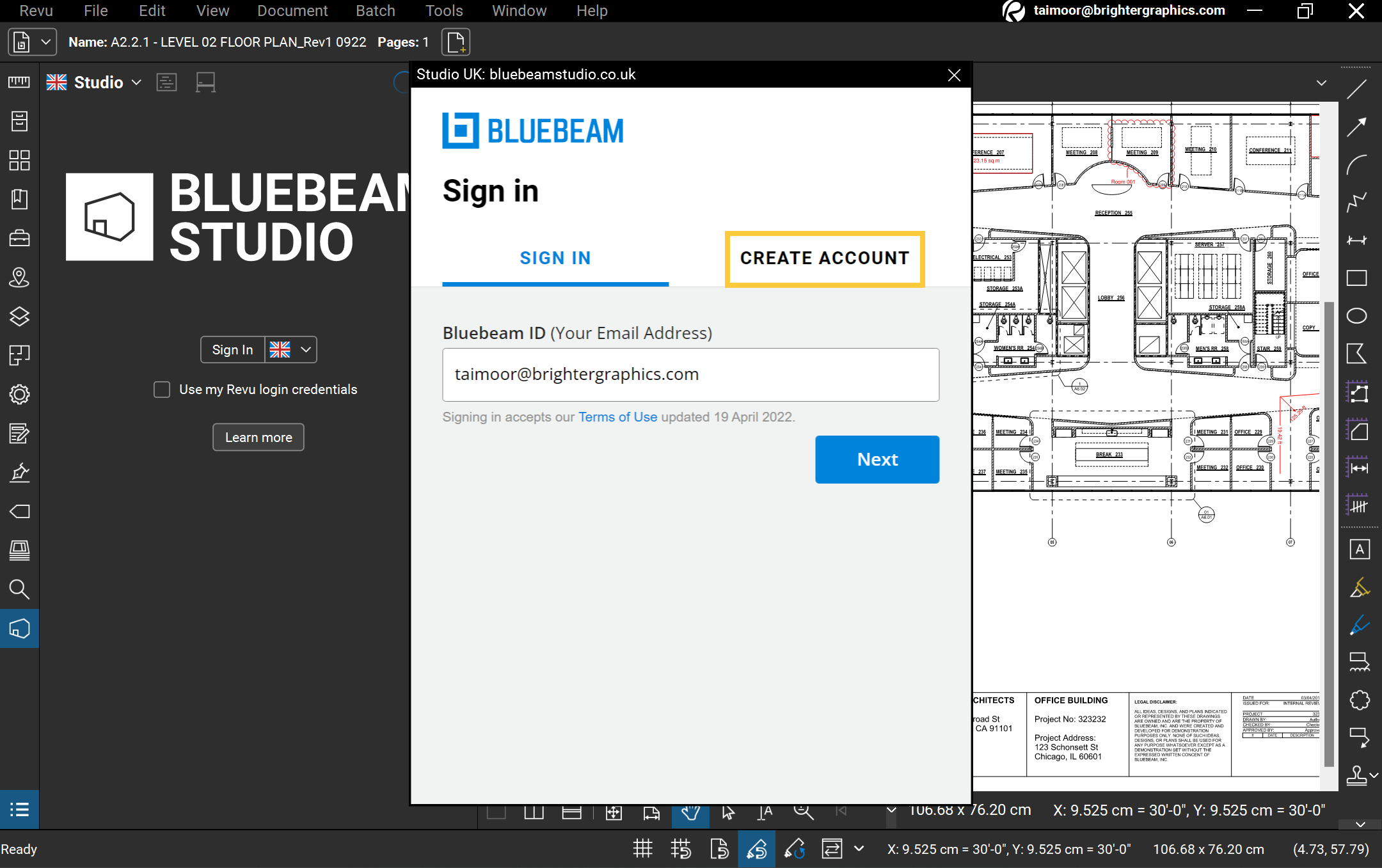Open the Terms of Use link
This screenshot has height=868, width=1382.
(617, 416)
